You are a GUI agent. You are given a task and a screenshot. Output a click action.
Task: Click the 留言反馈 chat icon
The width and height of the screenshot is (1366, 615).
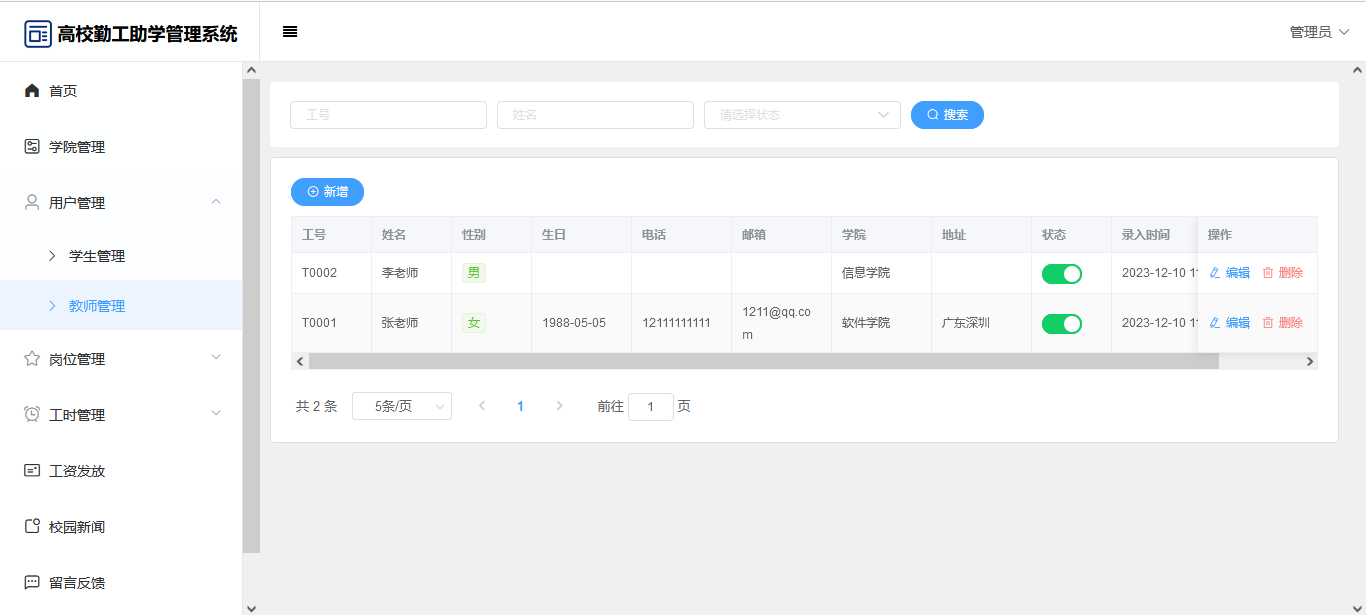coord(32,583)
